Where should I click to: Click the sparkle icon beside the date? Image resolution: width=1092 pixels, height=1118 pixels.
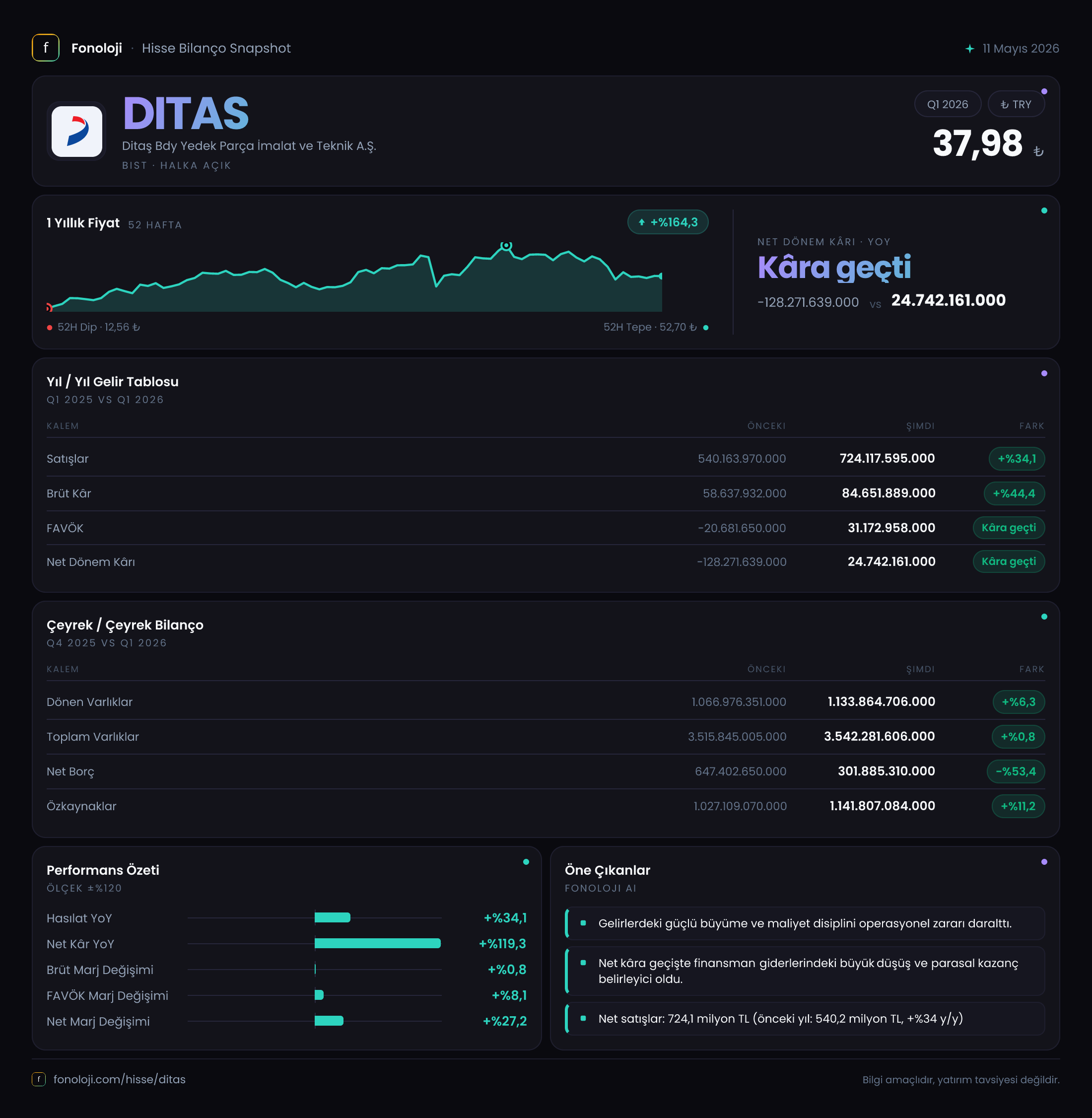click(x=969, y=49)
